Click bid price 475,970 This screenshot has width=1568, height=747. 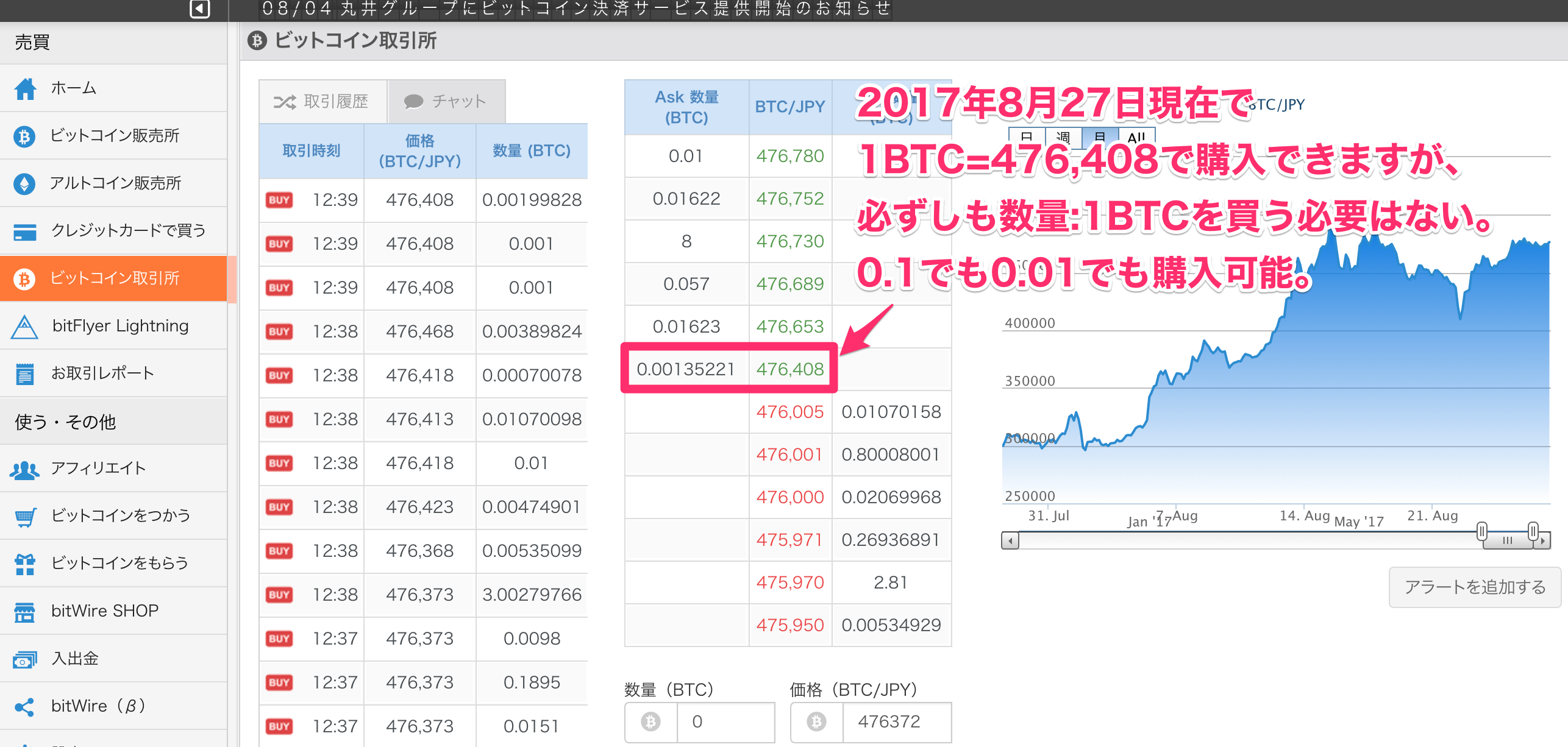[x=789, y=582]
